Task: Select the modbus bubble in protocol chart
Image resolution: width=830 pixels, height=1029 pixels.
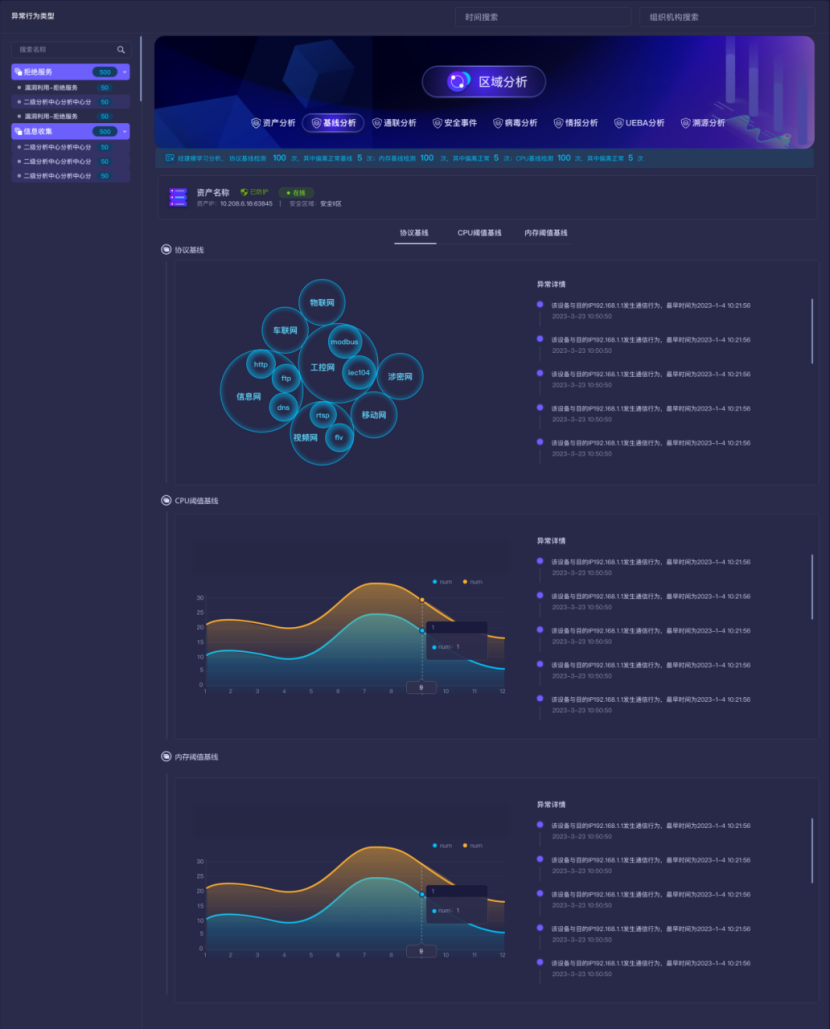Action: [x=344, y=342]
